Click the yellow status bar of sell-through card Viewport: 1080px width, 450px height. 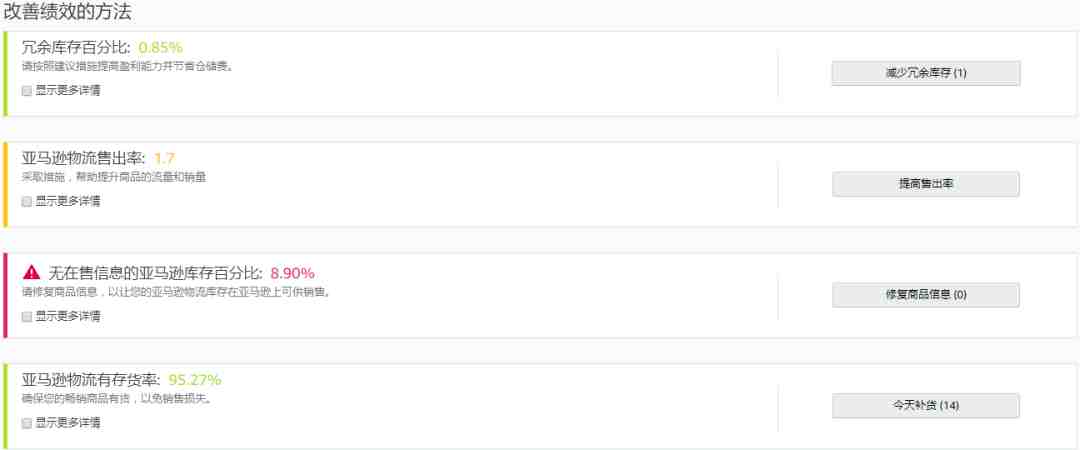(6, 185)
